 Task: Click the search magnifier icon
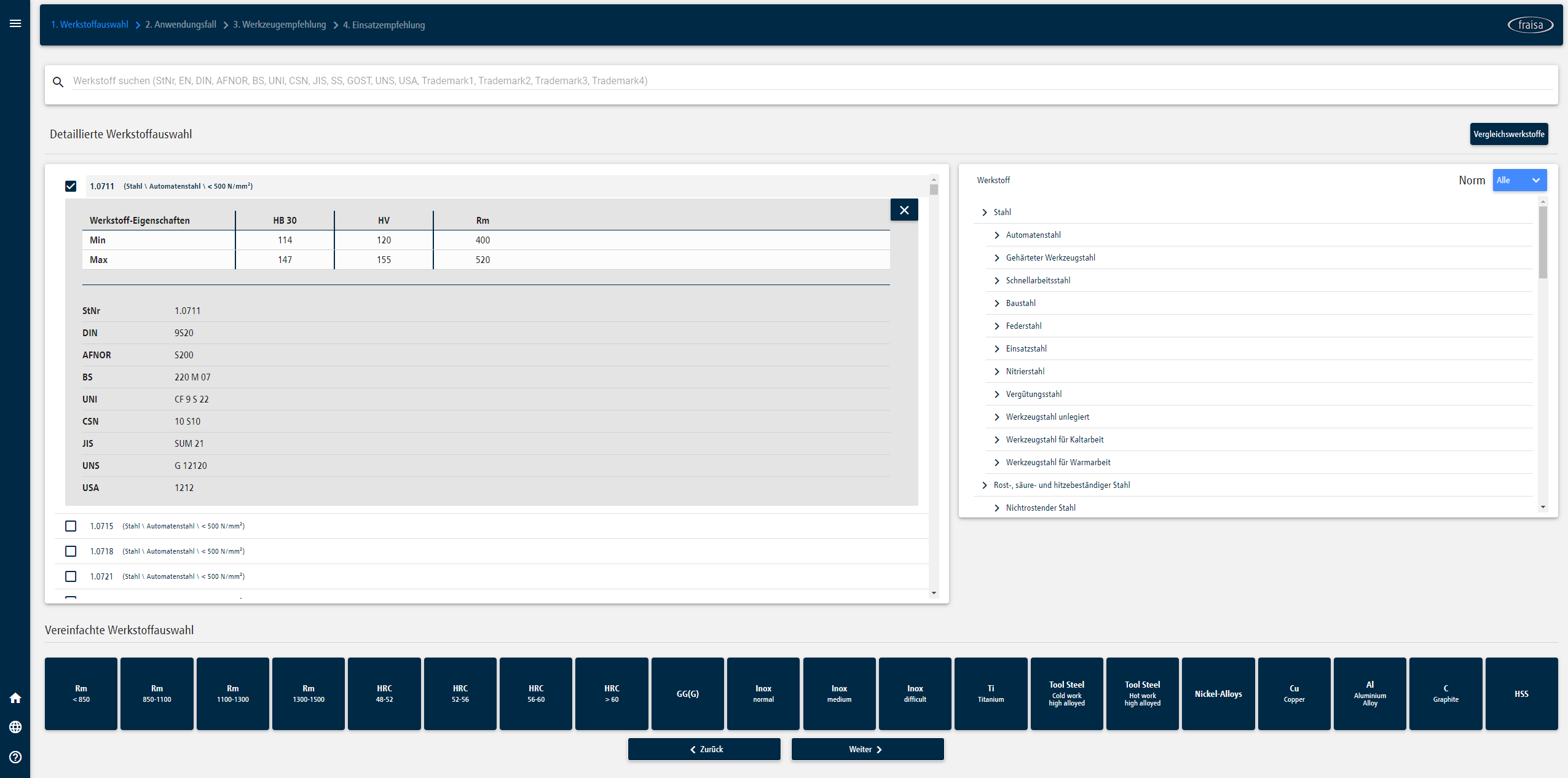tap(58, 81)
